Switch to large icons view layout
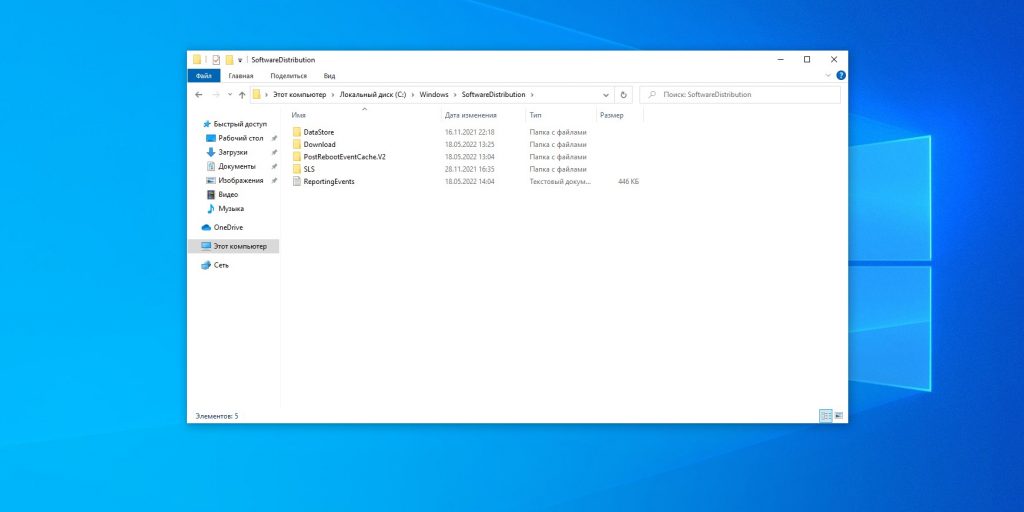The image size is (1024, 512). 839,415
